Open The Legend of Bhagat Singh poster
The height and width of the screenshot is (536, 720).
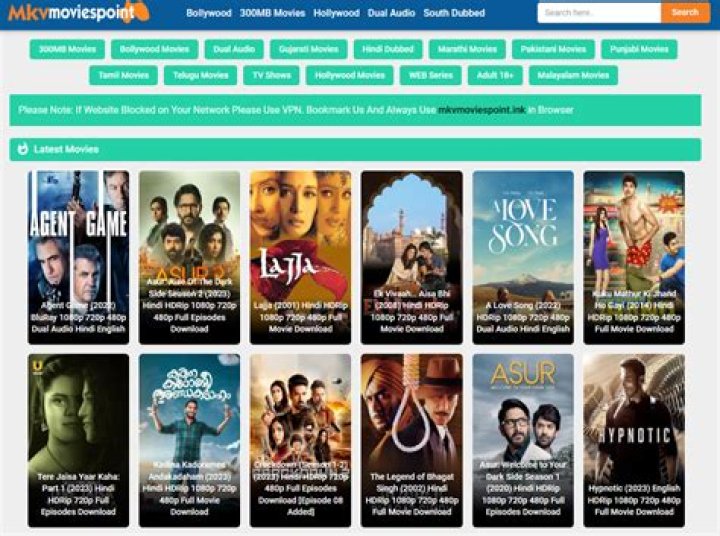coord(412,440)
